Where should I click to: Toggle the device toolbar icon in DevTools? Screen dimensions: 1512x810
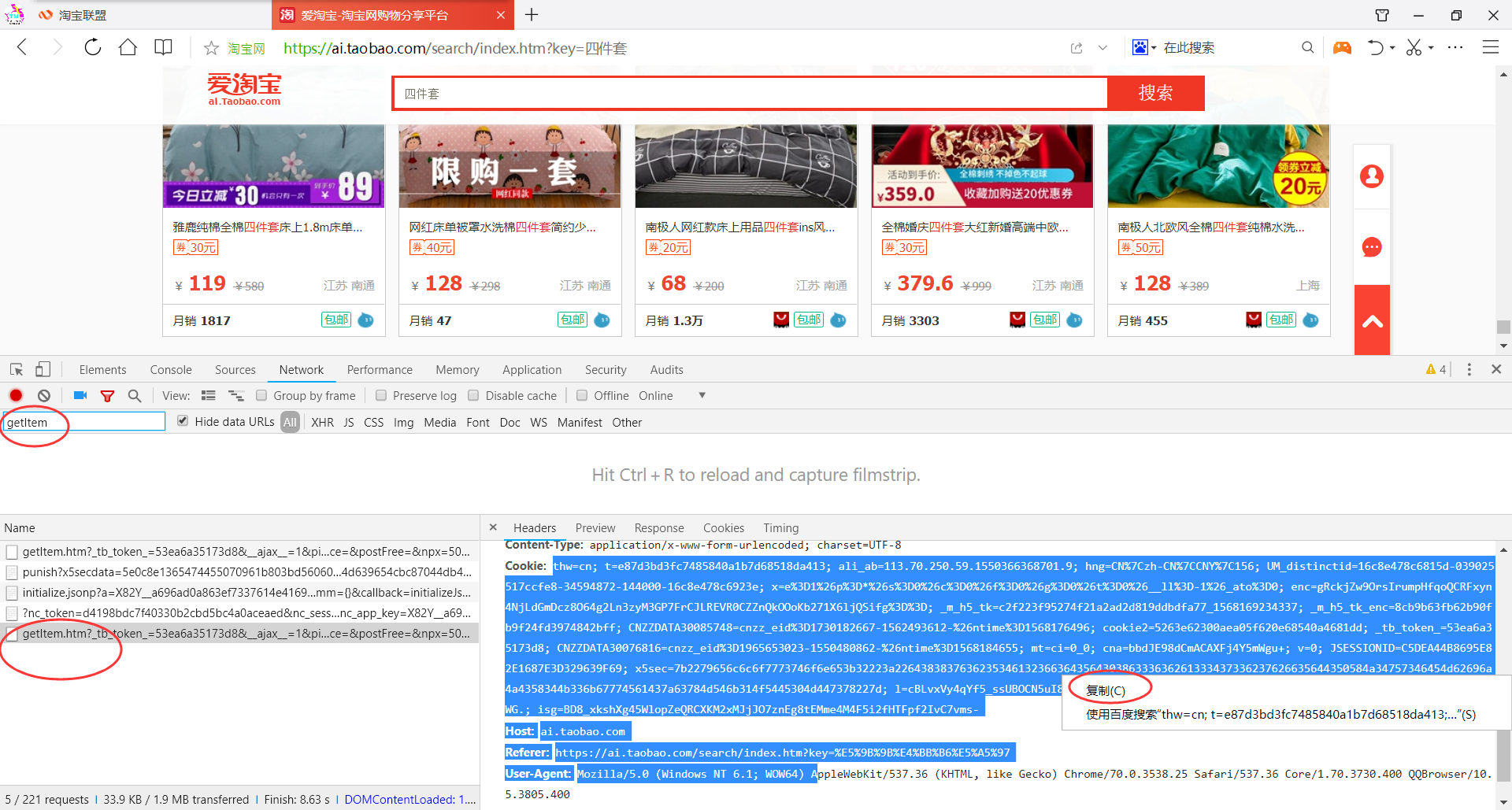tap(43, 369)
